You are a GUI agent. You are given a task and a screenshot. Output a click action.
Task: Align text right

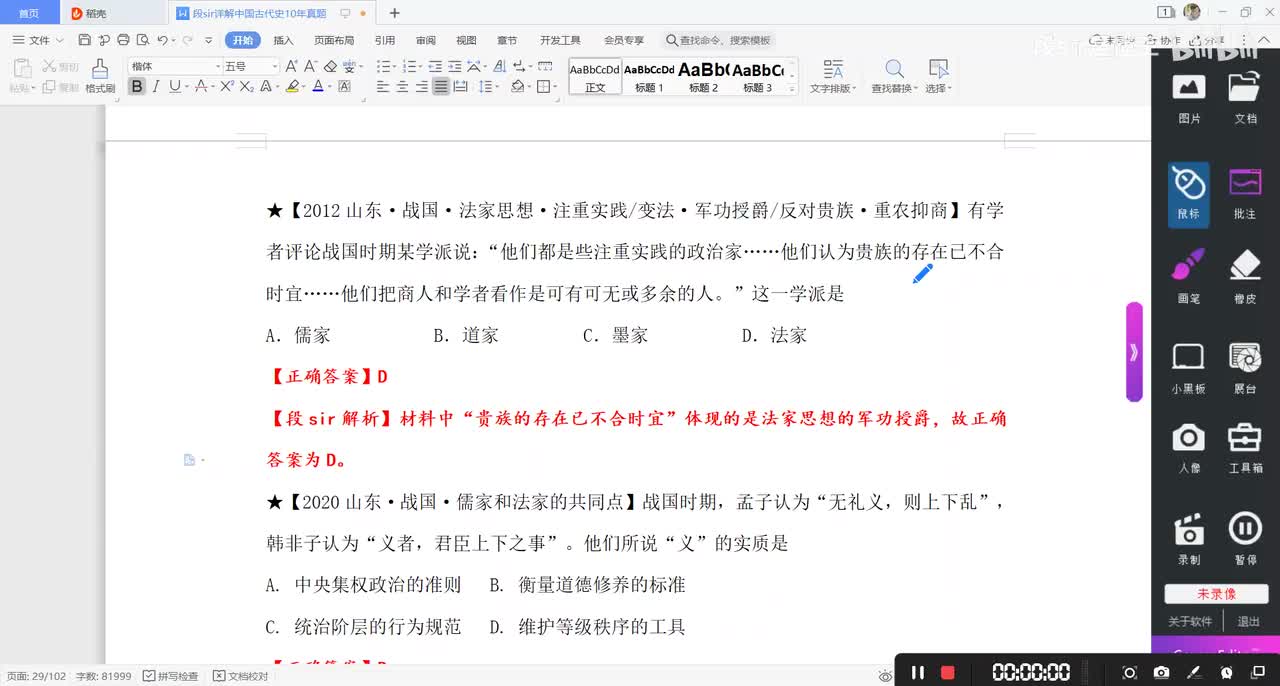point(421,87)
